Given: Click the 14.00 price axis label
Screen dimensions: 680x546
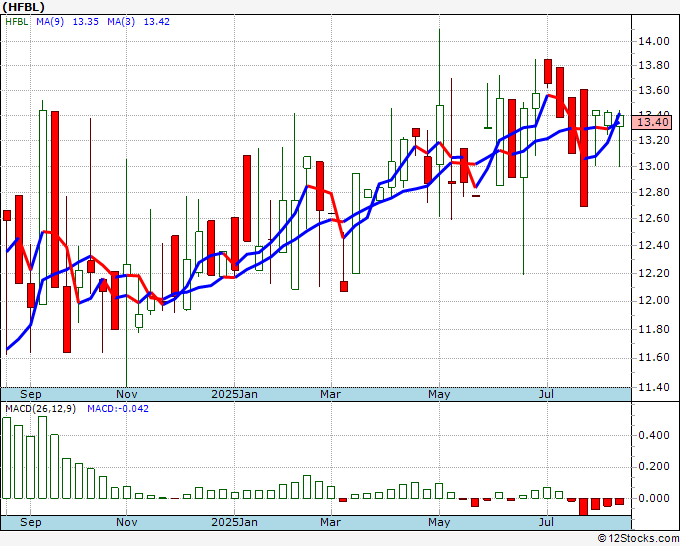Looking at the screenshot, I should [654, 41].
